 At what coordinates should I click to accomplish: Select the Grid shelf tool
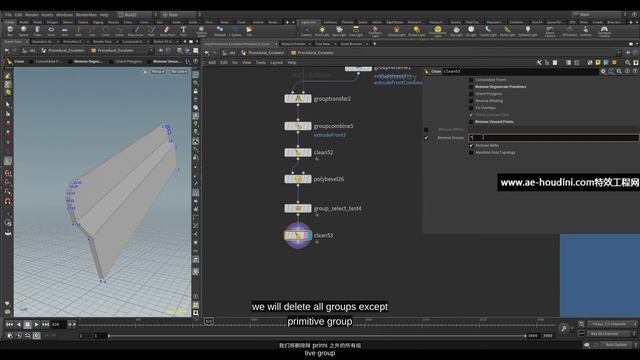[65, 31]
